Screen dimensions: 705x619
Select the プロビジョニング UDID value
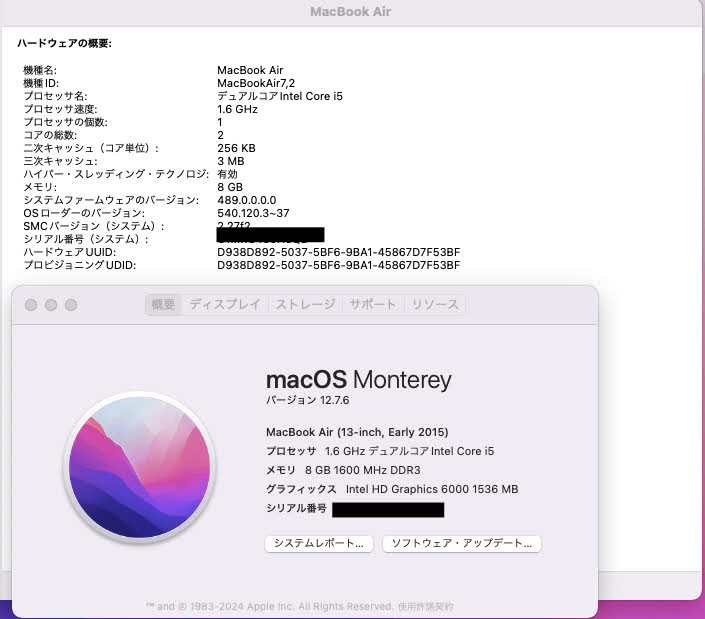click(339, 265)
